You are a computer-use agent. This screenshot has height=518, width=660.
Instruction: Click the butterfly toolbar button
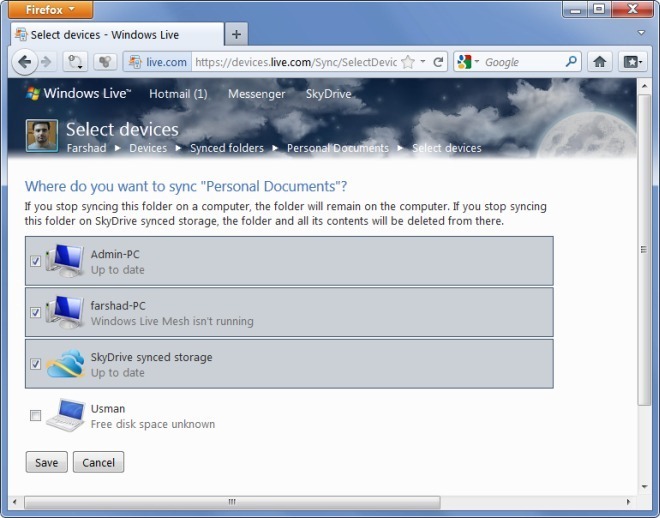click(105, 62)
